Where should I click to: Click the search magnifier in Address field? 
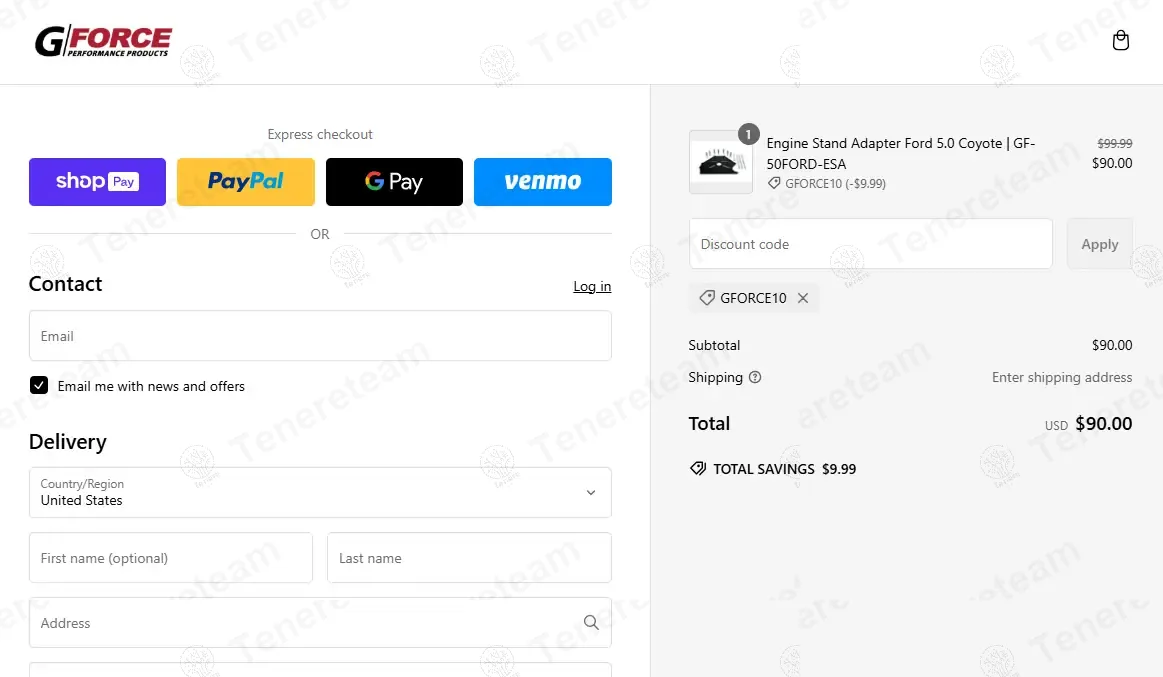[591, 623]
